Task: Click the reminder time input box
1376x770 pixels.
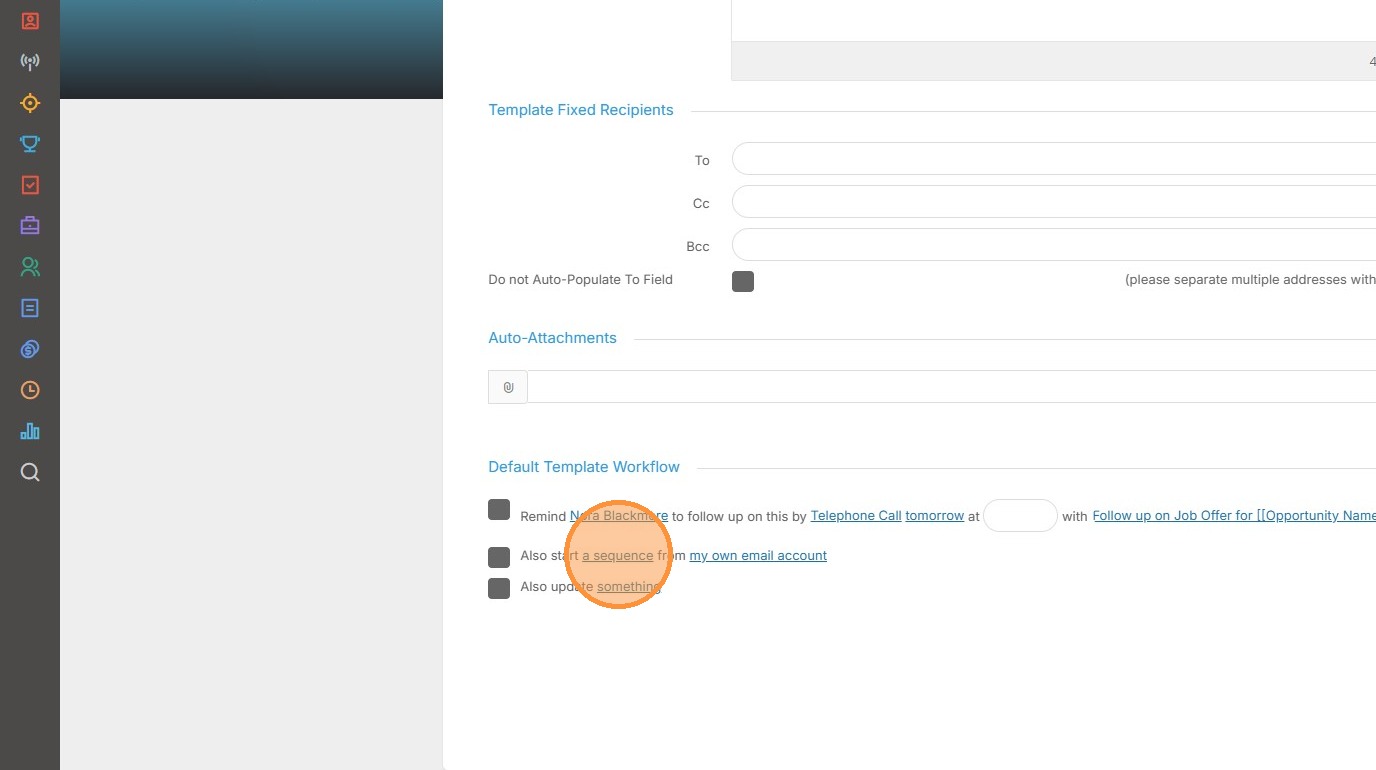Action: [1020, 516]
